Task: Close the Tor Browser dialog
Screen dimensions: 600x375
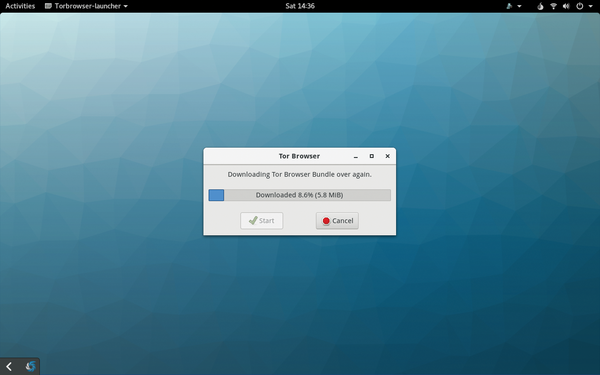Action: click(x=388, y=156)
